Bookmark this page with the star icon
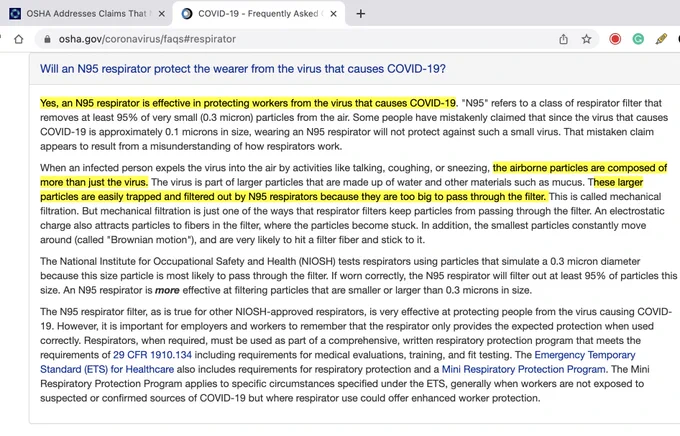The height and width of the screenshot is (436, 680). coord(586,39)
